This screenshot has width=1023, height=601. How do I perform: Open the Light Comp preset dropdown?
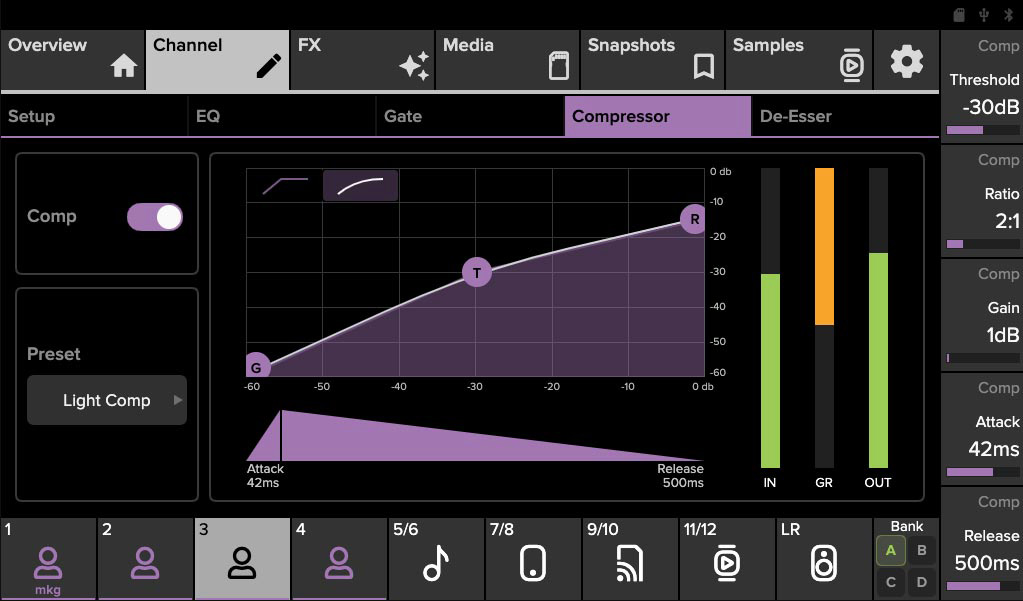[107, 400]
